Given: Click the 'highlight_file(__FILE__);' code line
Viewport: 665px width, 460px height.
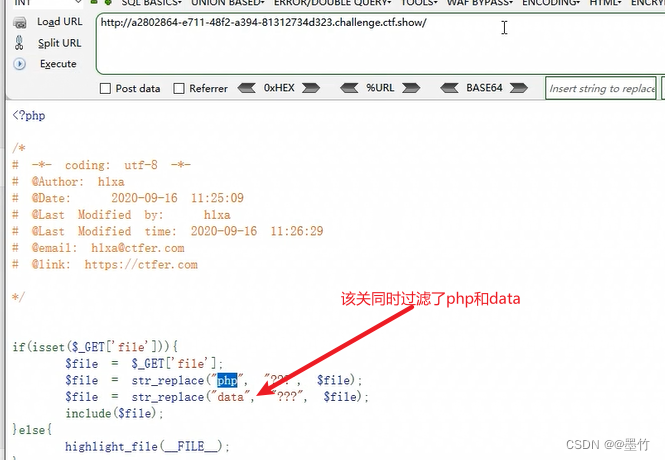Looking at the screenshot, I should point(148,446).
